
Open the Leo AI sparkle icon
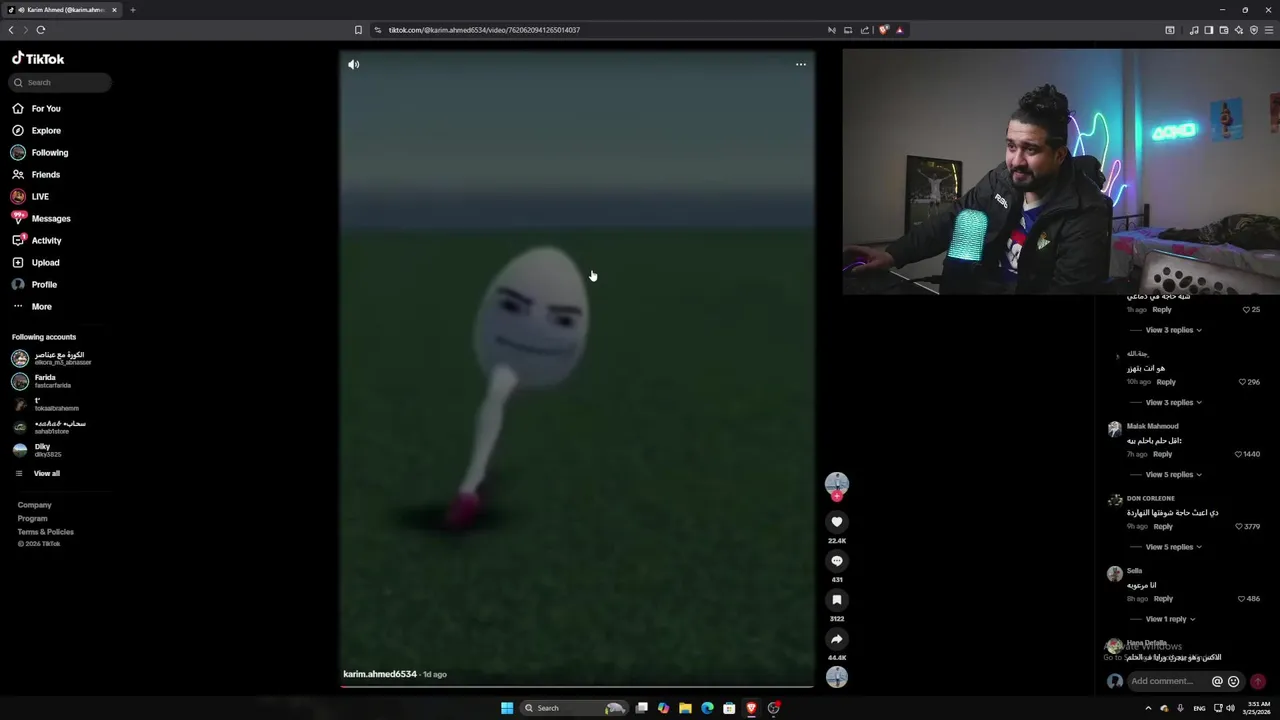(x=1238, y=30)
